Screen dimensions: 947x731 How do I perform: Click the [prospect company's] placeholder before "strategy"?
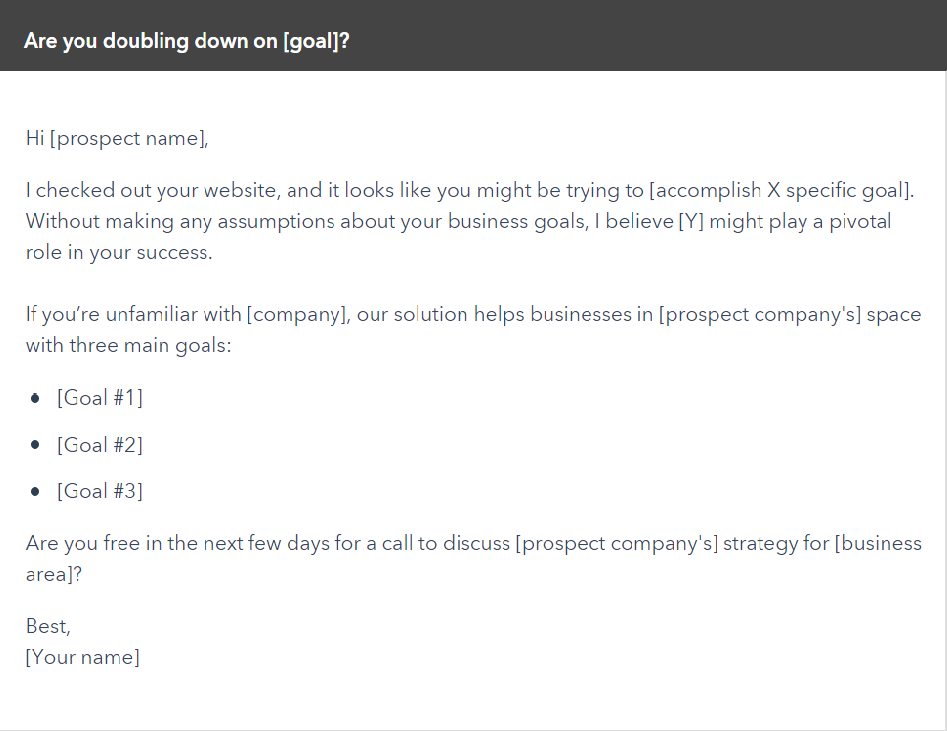coord(617,544)
